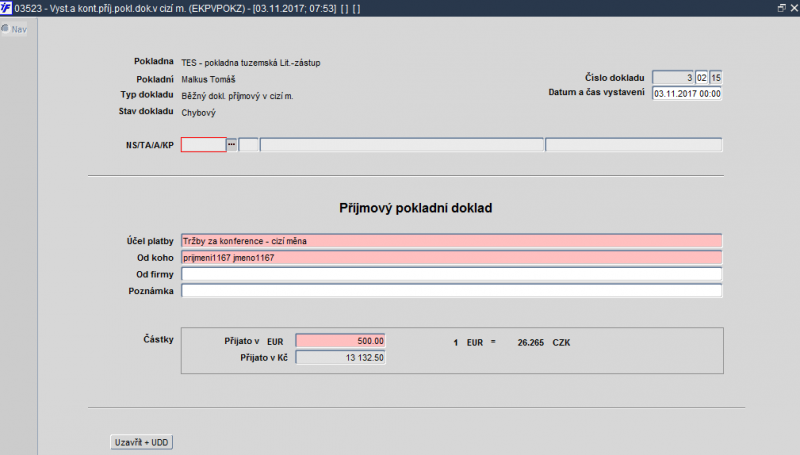Click the wide NS/TA/A/KP description field

click(402, 145)
